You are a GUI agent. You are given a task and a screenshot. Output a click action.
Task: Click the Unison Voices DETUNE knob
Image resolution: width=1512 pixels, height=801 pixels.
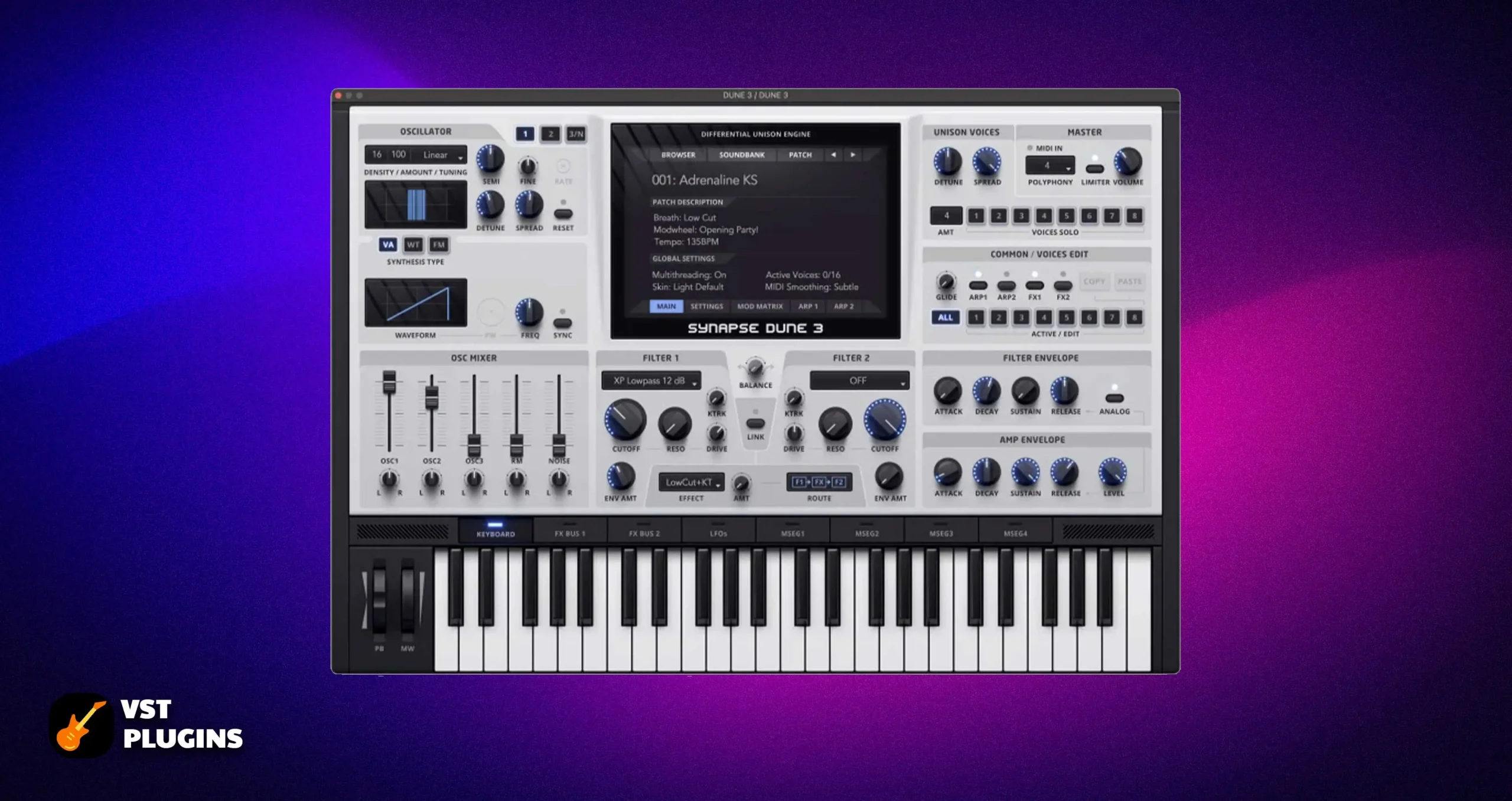(948, 162)
